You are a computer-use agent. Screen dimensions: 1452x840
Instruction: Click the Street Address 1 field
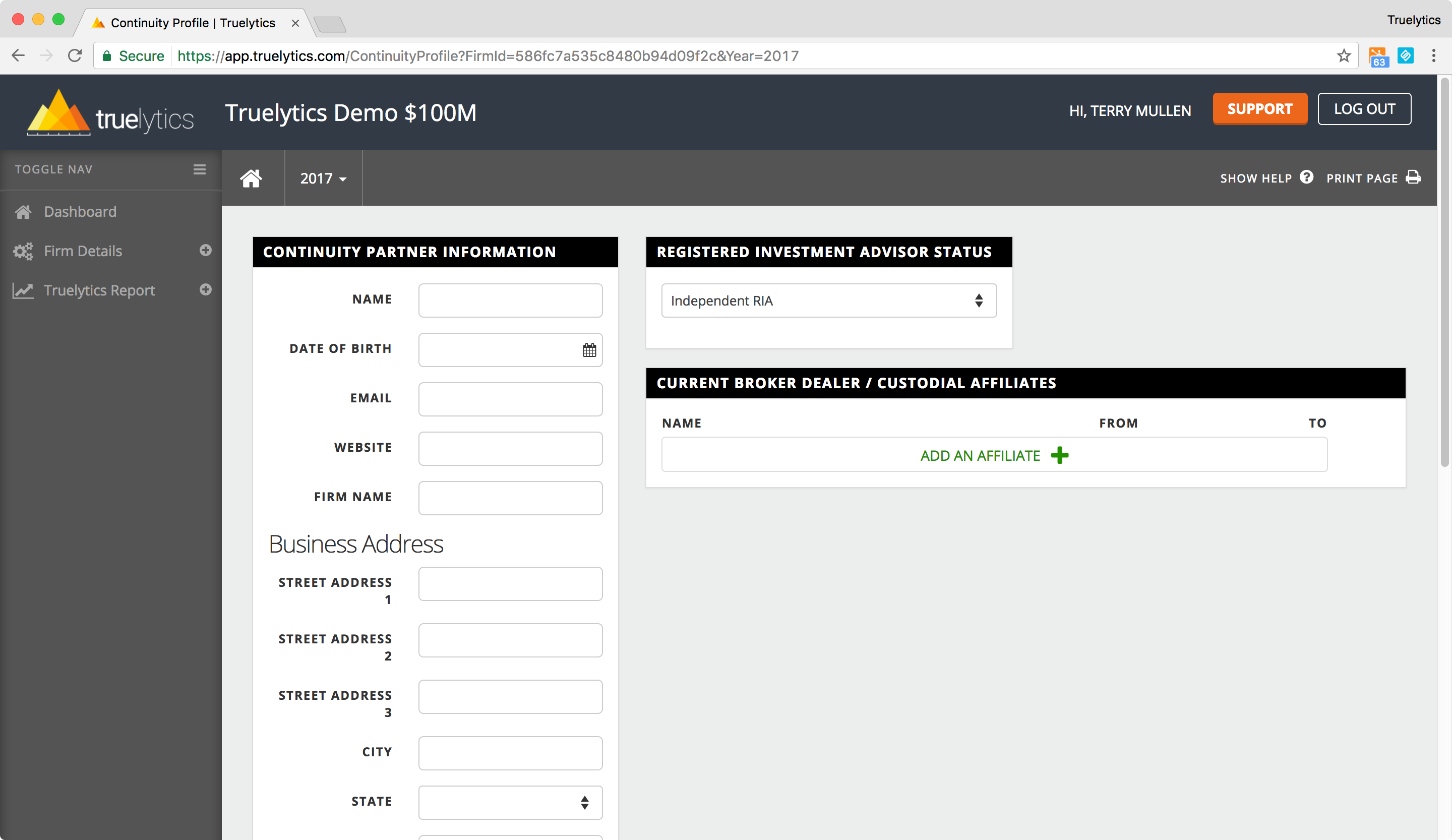pos(510,584)
